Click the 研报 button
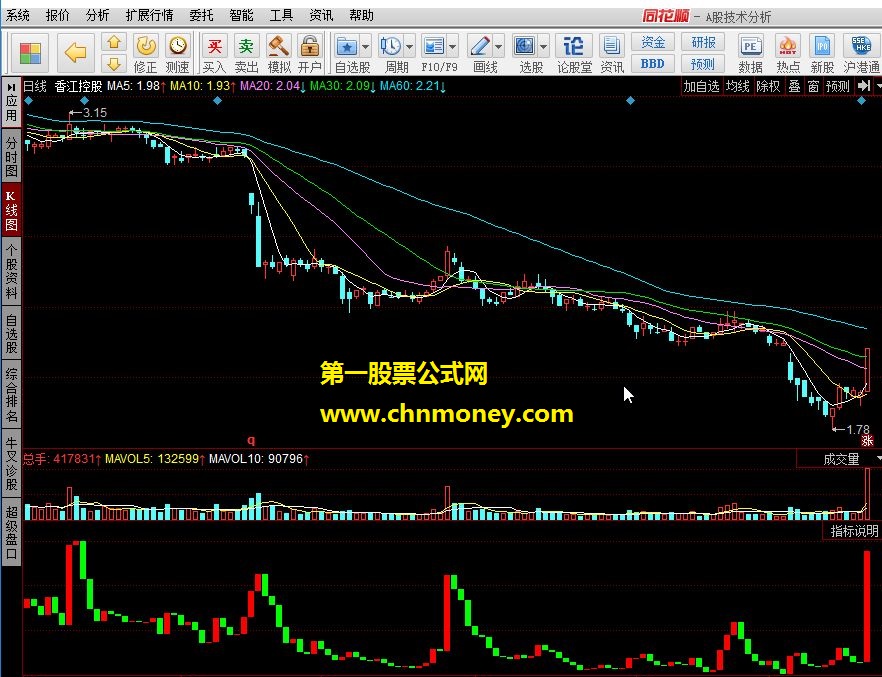882x677 pixels. [703, 42]
